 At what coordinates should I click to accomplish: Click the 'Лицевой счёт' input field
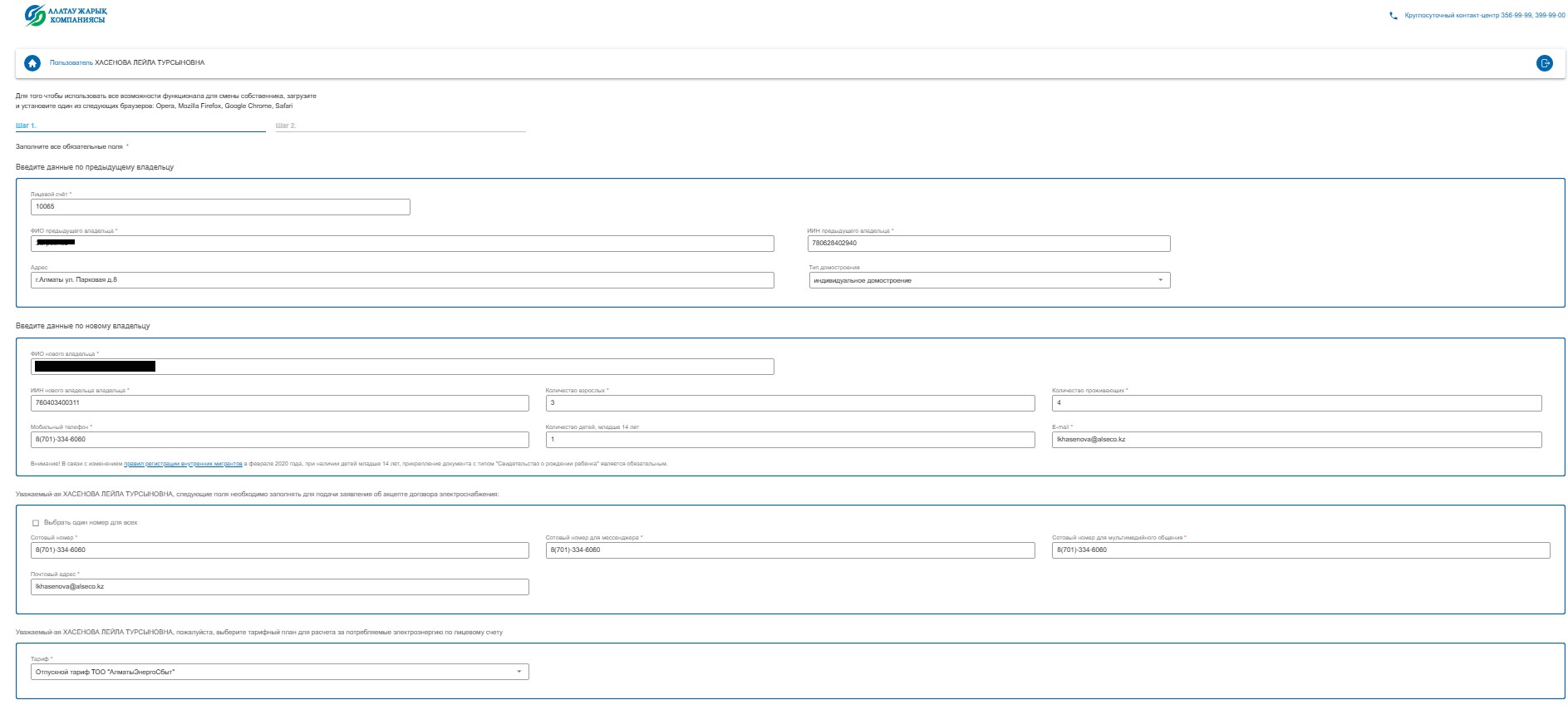tap(220, 207)
